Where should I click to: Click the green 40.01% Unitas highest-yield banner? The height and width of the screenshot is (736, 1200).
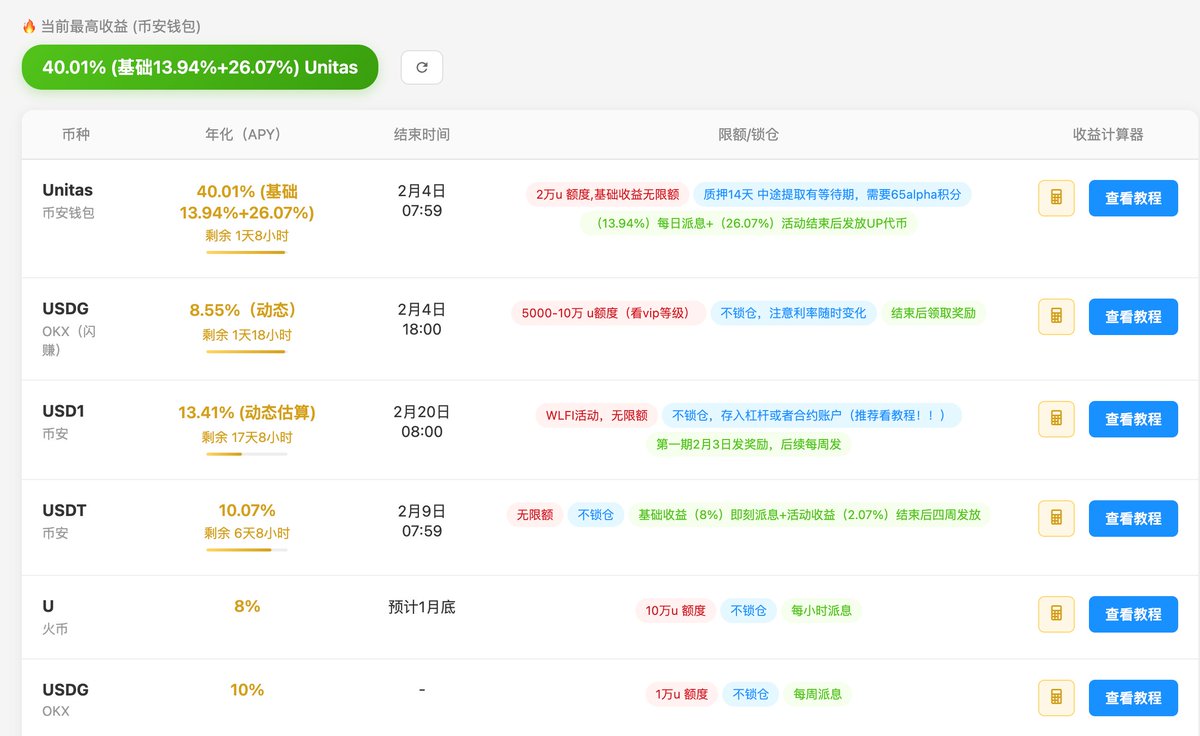[x=200, y=67]
